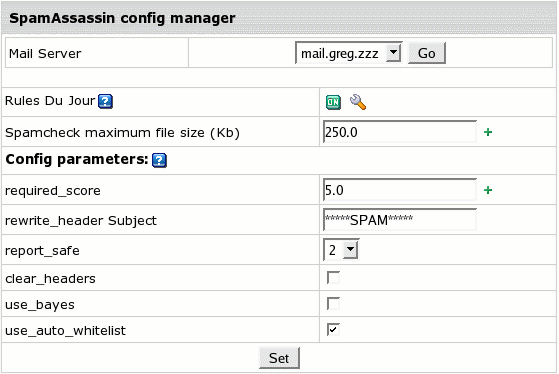Focus the required_score input field
The height and width of the screenshot is (374, 559).
coord(400,190)
